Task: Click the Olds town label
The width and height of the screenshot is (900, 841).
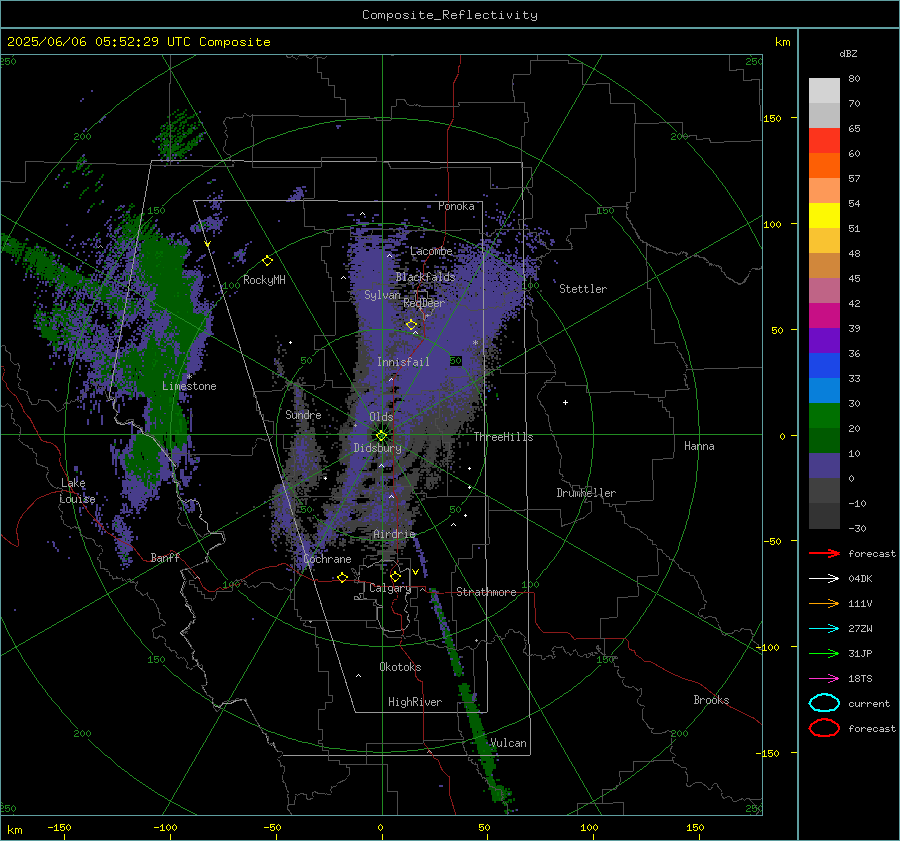Action: (381, 417)
